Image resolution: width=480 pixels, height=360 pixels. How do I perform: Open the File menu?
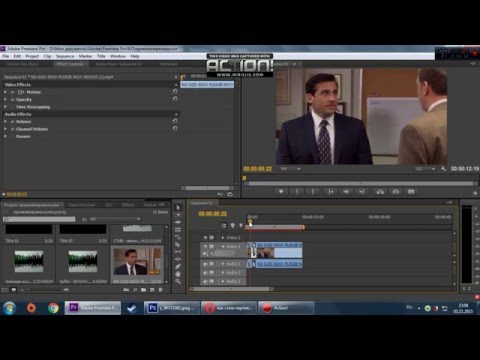click(x=6, y=56)
